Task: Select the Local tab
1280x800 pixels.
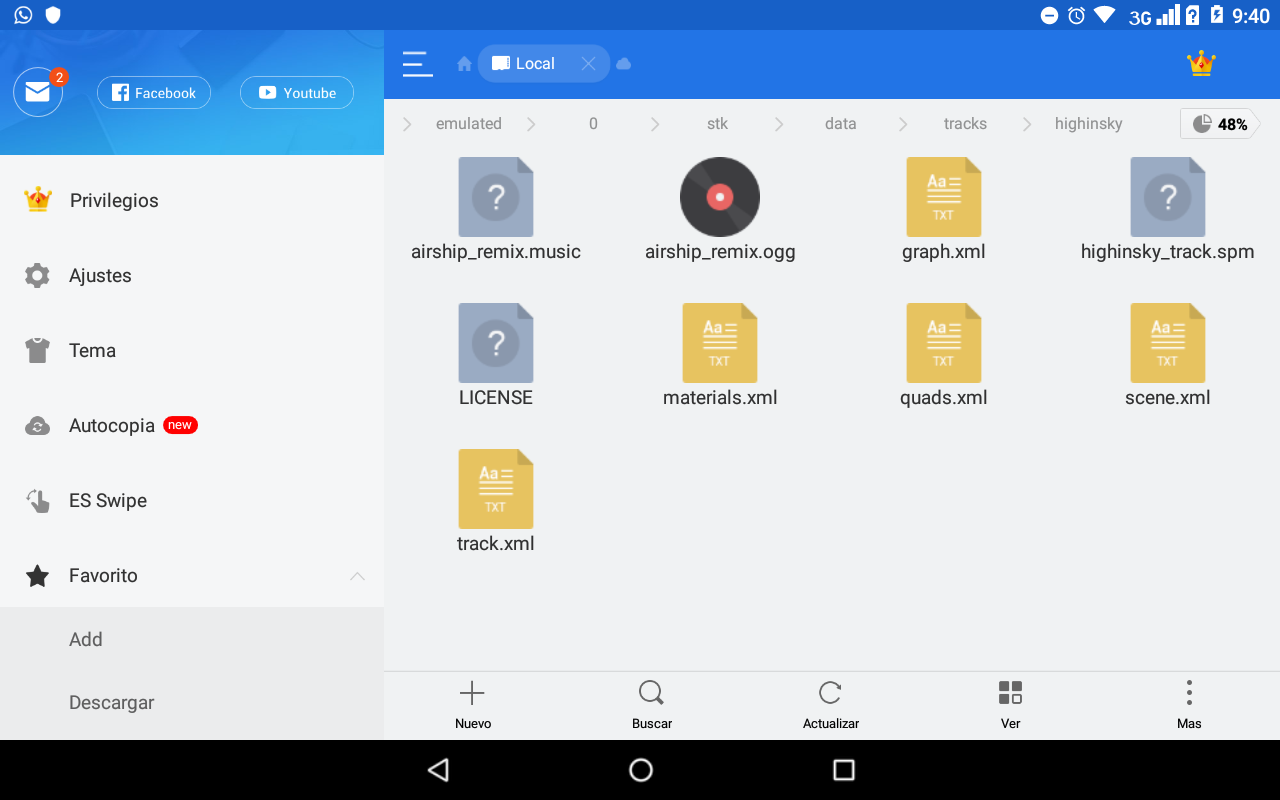Action: pyautogui.click(x=530, y=64)
